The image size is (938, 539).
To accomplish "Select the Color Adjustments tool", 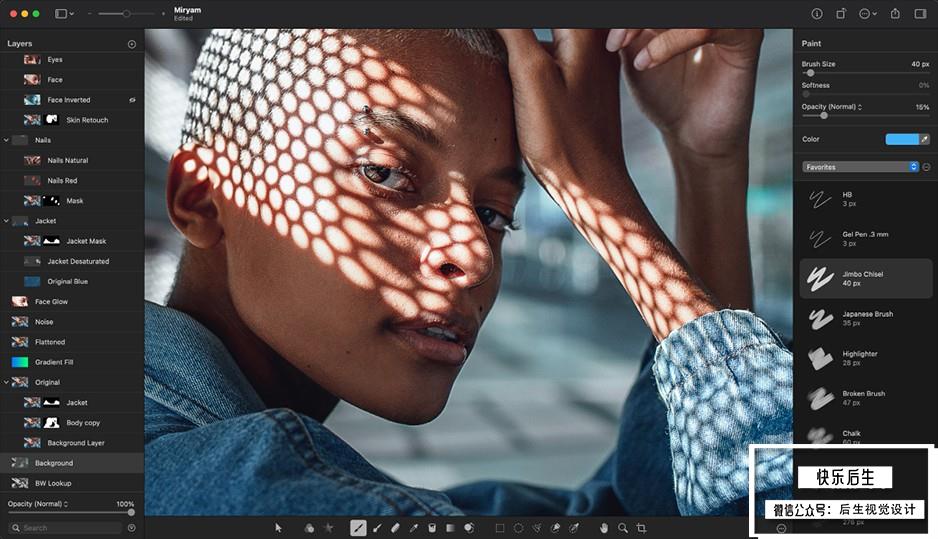I will [309, 528].
